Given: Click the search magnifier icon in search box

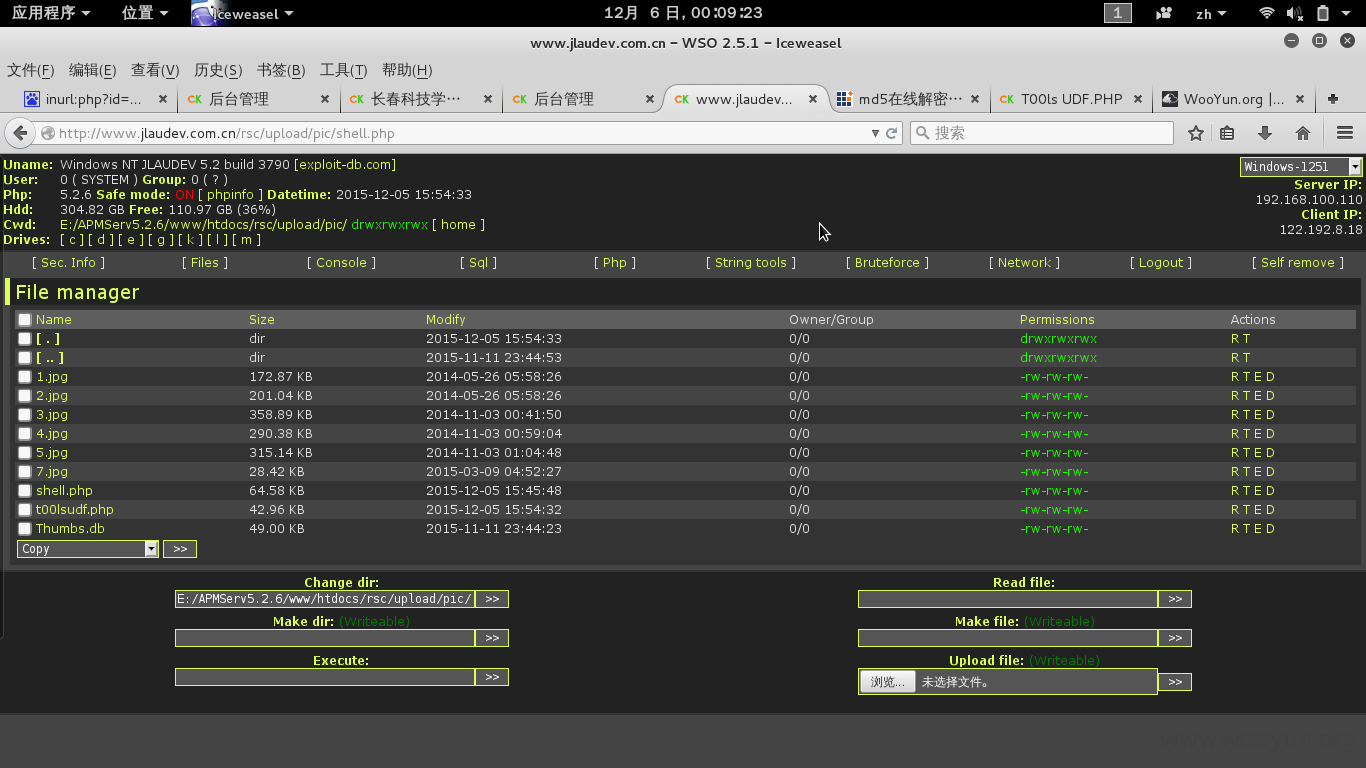Looking at the screenshot, I should [922, 133].
